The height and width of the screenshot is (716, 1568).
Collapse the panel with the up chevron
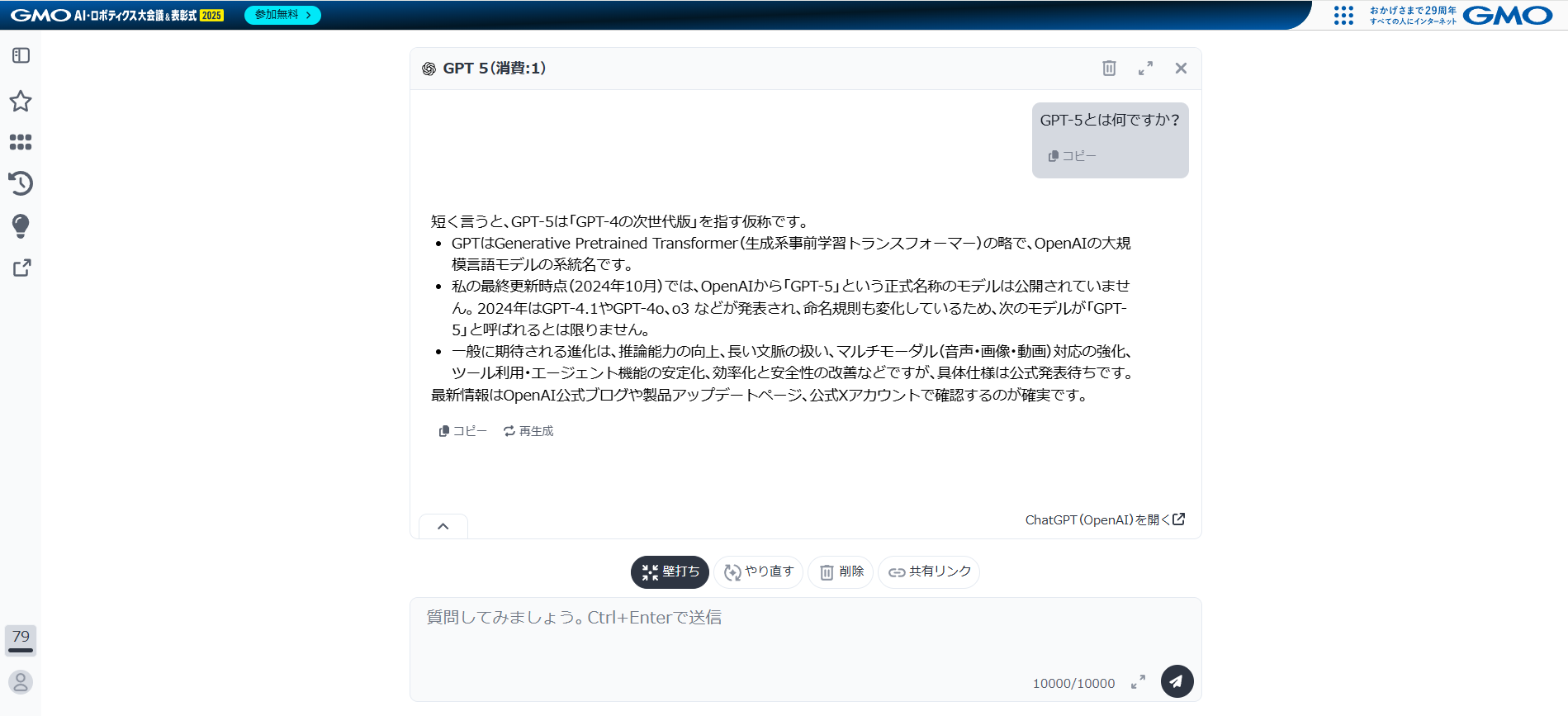(x=443, y=526)
